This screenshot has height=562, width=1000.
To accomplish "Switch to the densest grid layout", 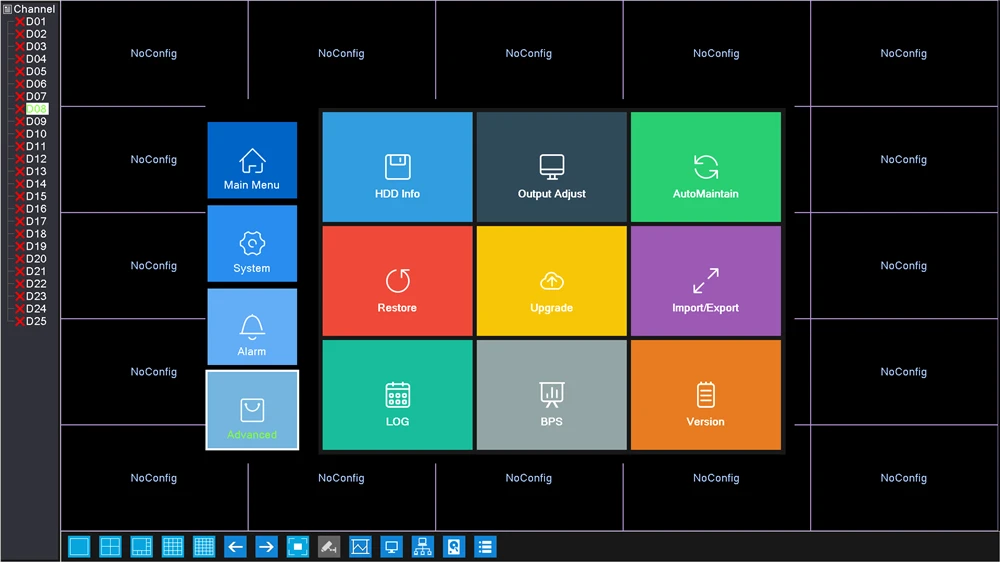I will pyautogui.click(x=204, y=547).
